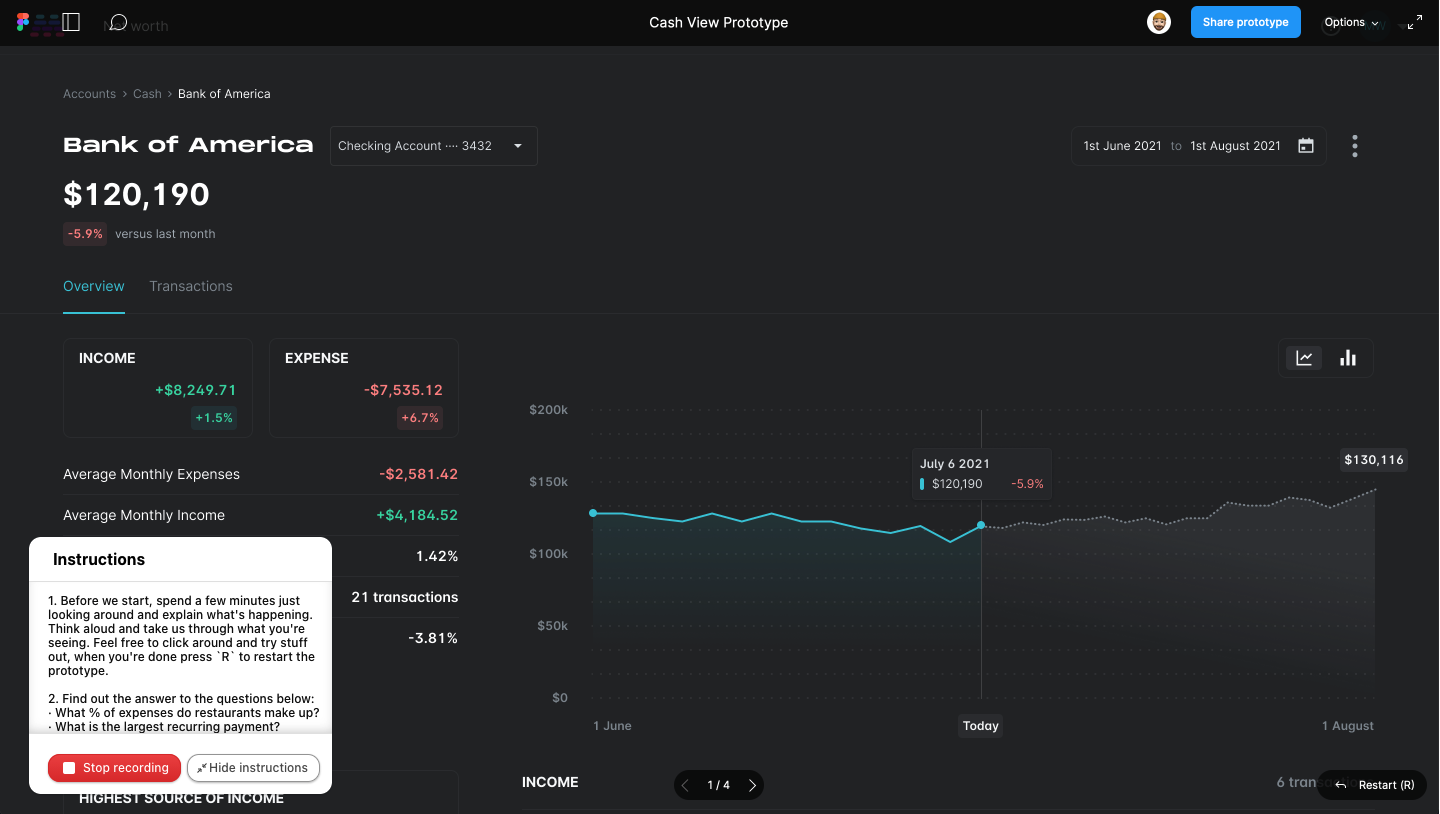Click Stop recording button
The image size is (1440, 814).
pos(115,768)
